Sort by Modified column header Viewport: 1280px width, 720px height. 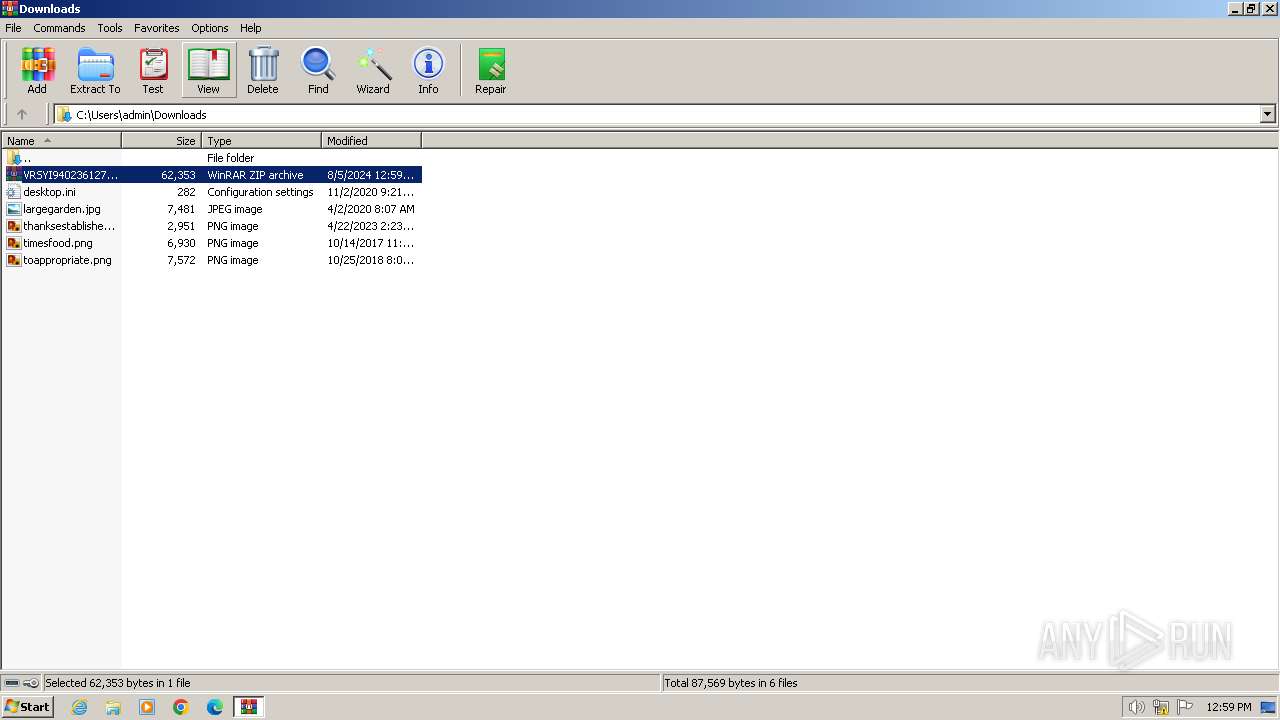[372, 141]
